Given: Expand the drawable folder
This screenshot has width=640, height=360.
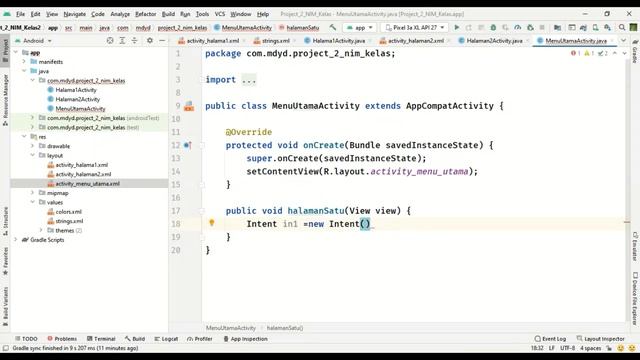Looking at the screenshot, I should pos(32,146).
